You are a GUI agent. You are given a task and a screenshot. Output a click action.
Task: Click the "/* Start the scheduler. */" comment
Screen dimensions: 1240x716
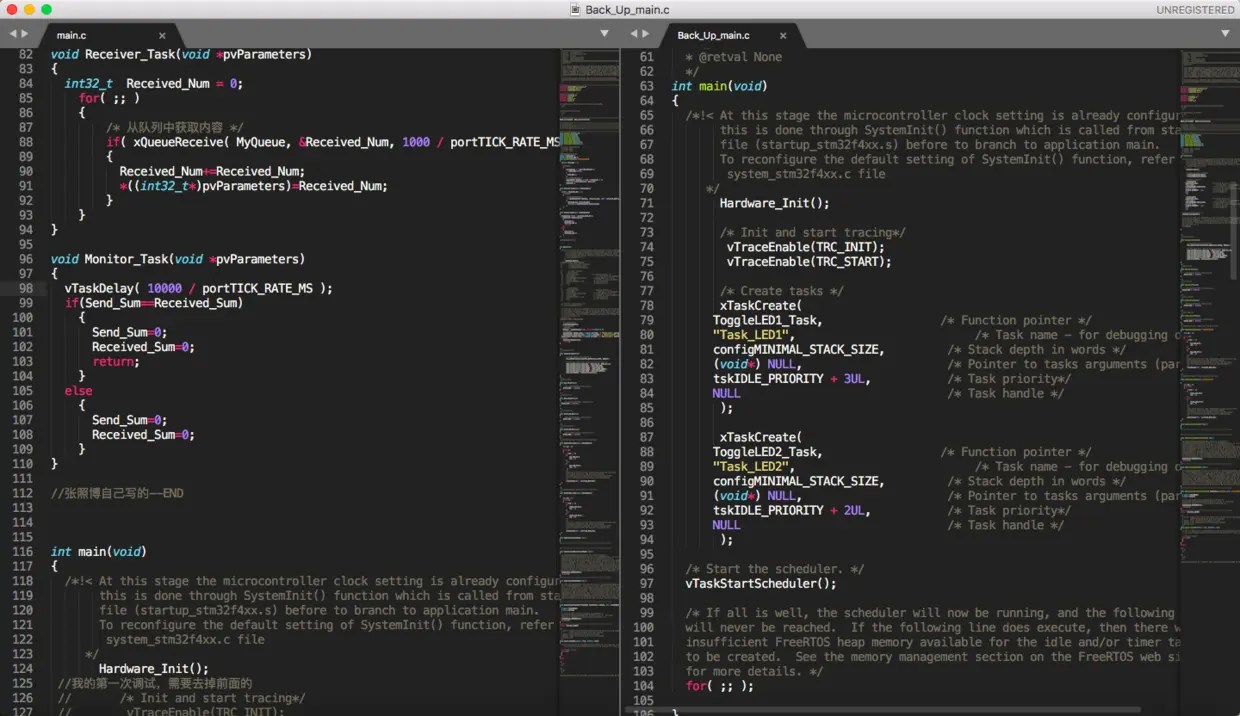coord(775,569)
